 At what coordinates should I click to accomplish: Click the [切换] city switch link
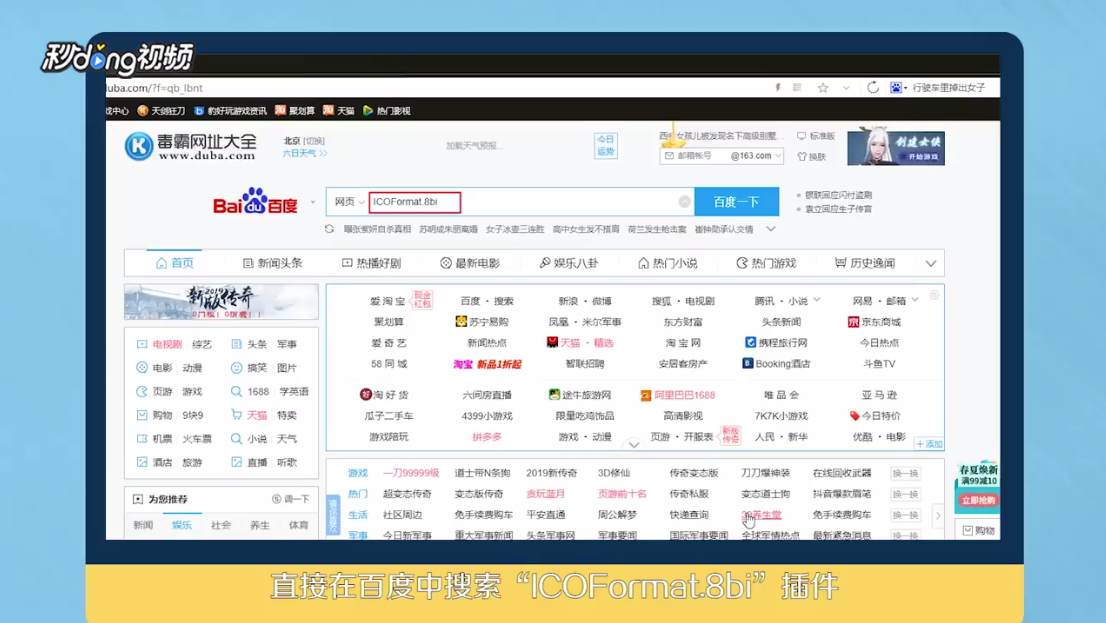(x=314, y=140)
